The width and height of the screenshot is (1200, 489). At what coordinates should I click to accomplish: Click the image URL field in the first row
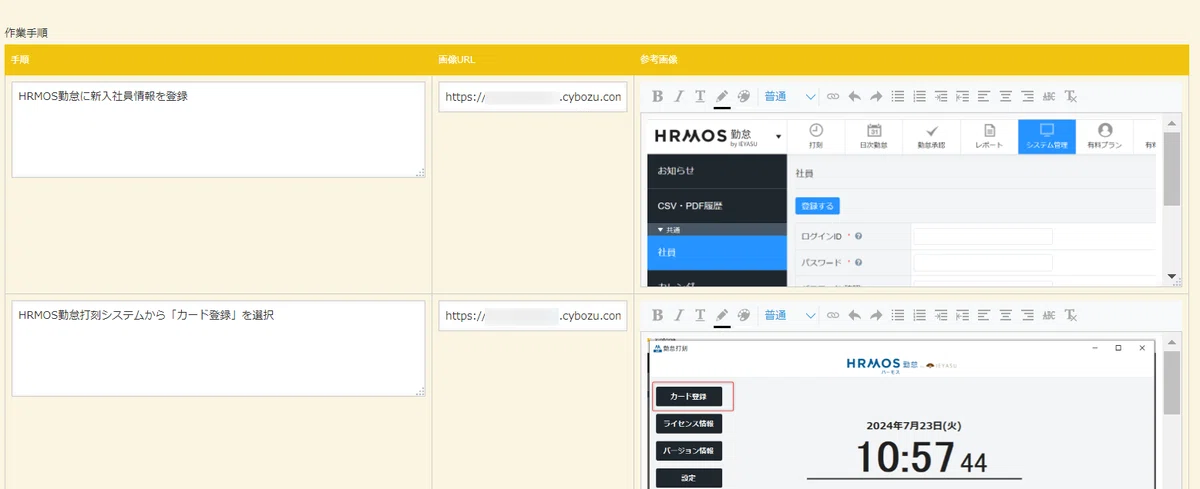coord(533,97)
